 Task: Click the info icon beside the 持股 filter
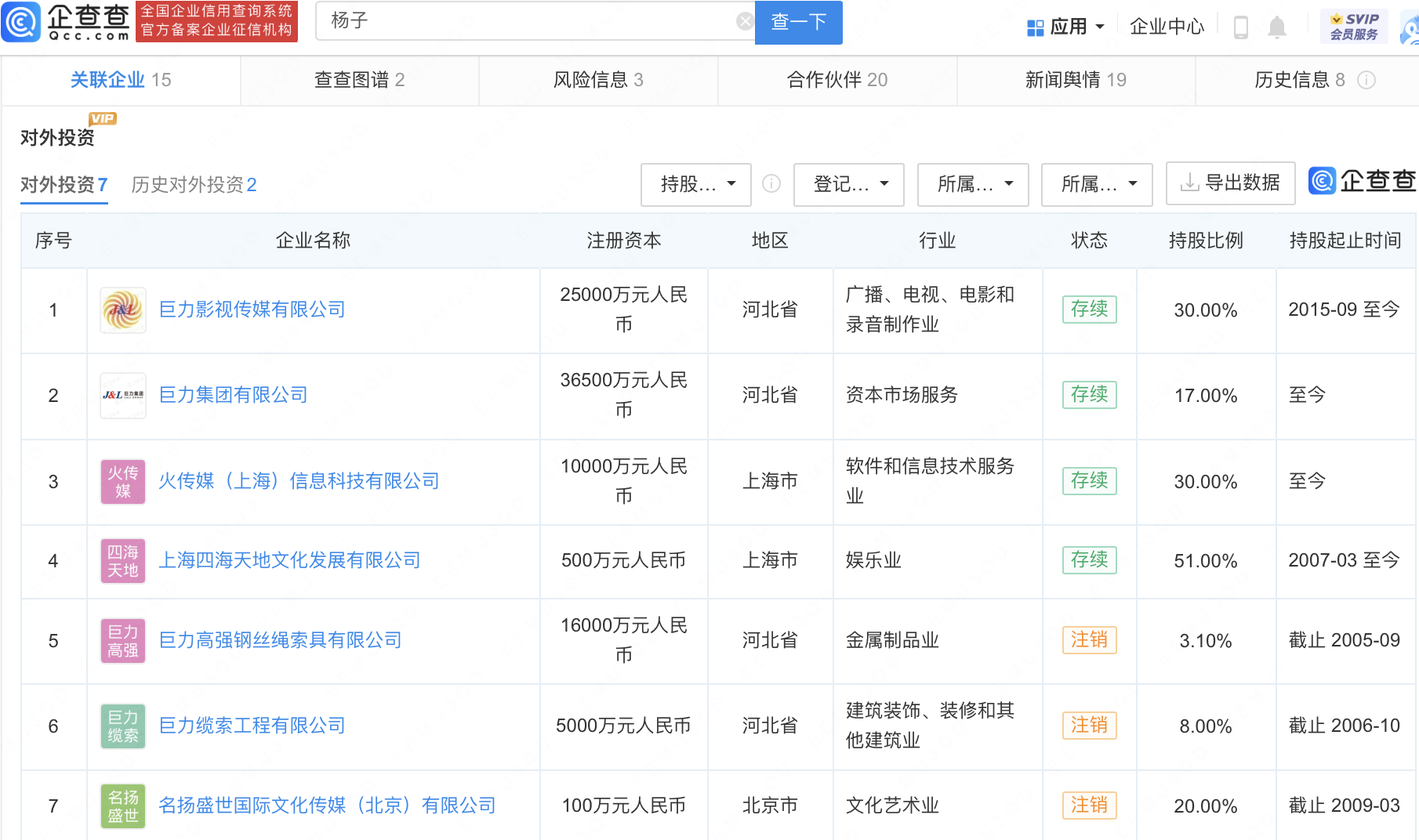(771, 183)
